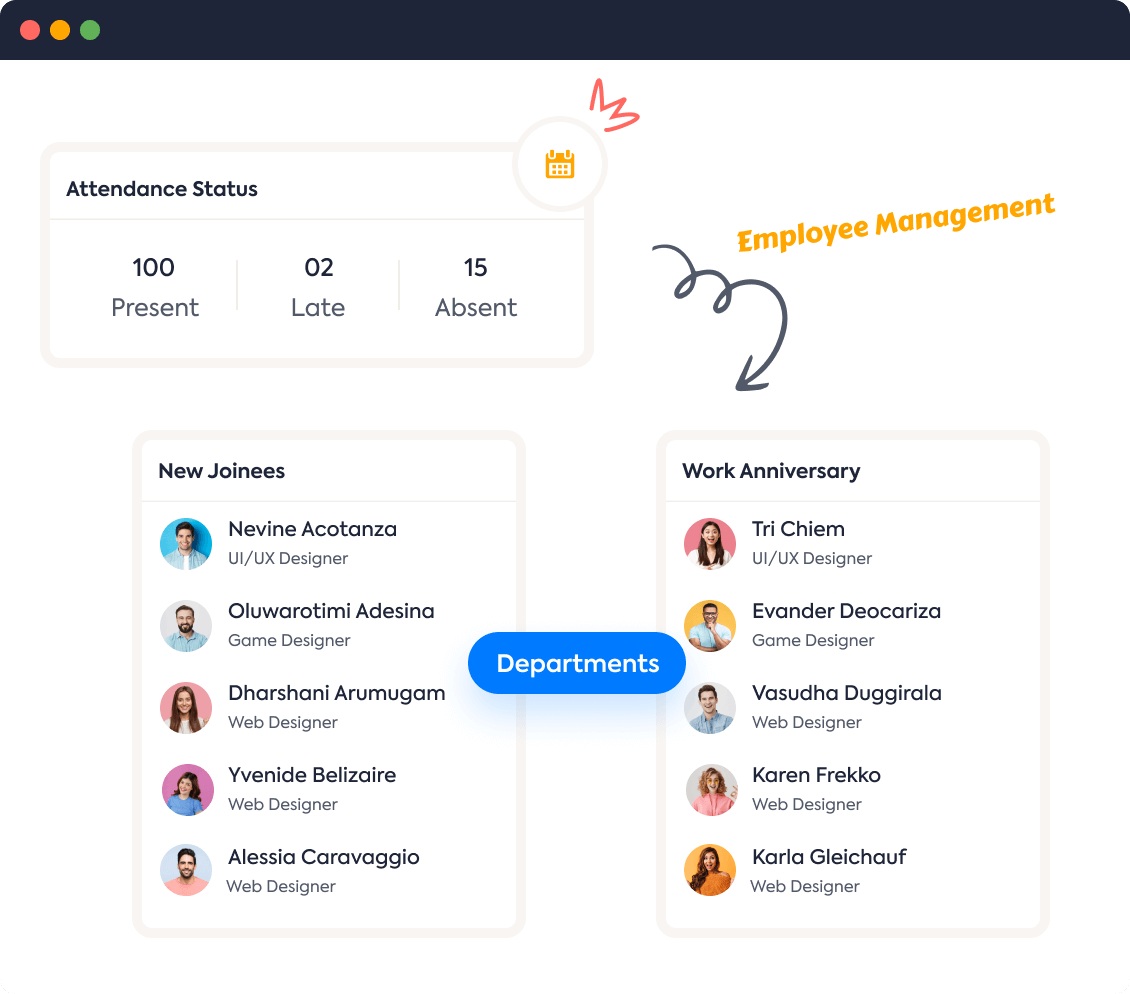1130x994 pixels.
Task: Click Tri Chiem's profile picture
Action: click(710, 543)
